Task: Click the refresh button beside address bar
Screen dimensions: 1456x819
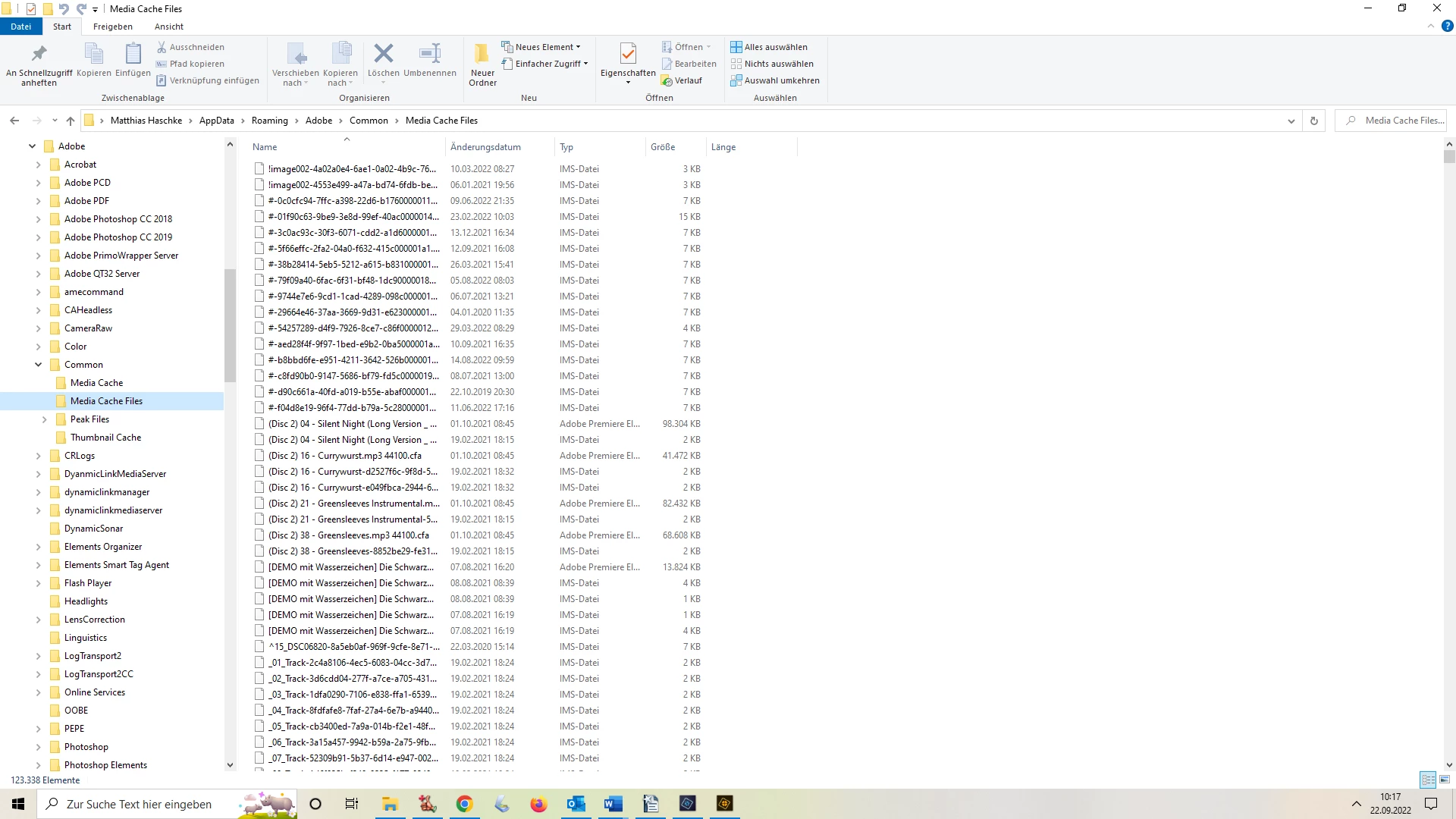Action: pos(1314,121)
